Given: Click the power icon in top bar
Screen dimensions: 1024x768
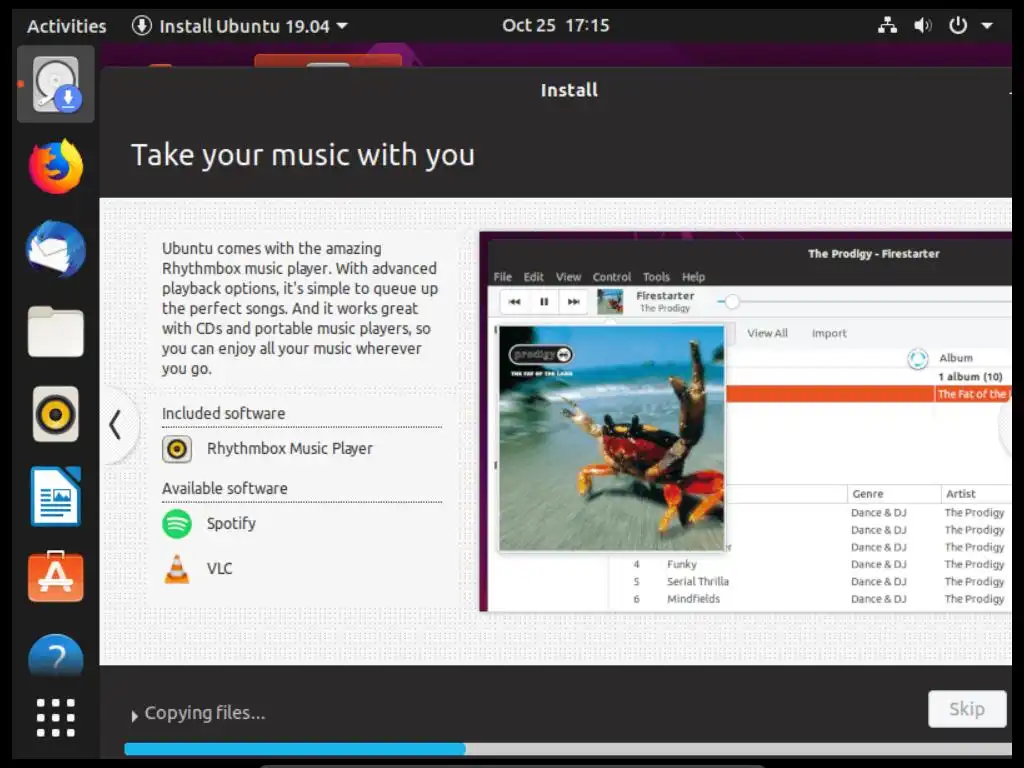Looking at the screenshot, I should click(957, 25).
